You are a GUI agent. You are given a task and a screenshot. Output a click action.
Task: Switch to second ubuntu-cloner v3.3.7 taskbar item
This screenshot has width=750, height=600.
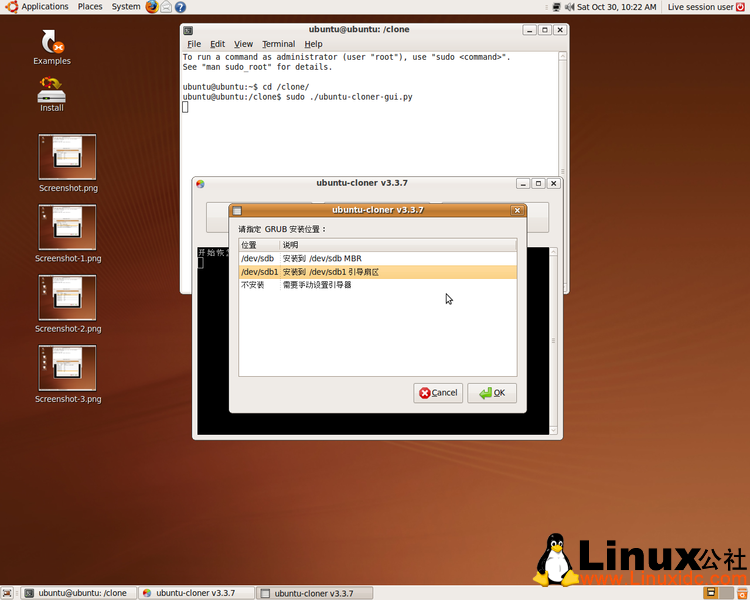point(314,593)
